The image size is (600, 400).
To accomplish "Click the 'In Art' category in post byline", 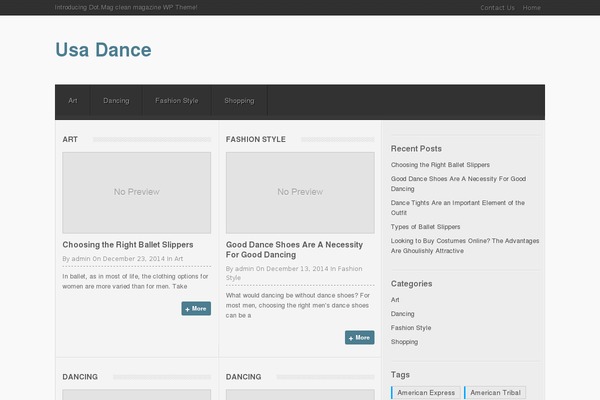I will point(175,259).
